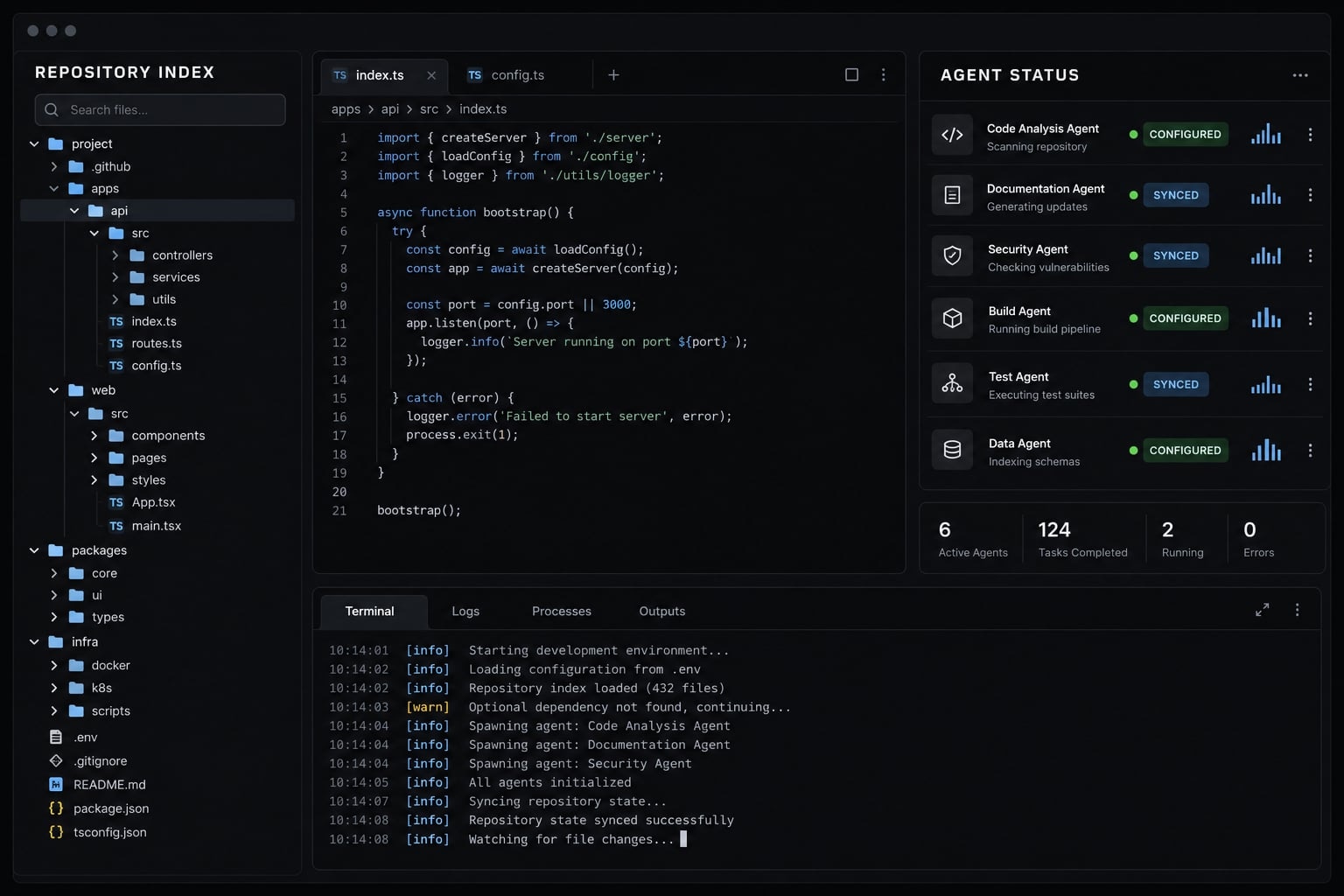Expand the .github folder
This screenshot has height=896, width=1344.
click(x=54, y=166)
